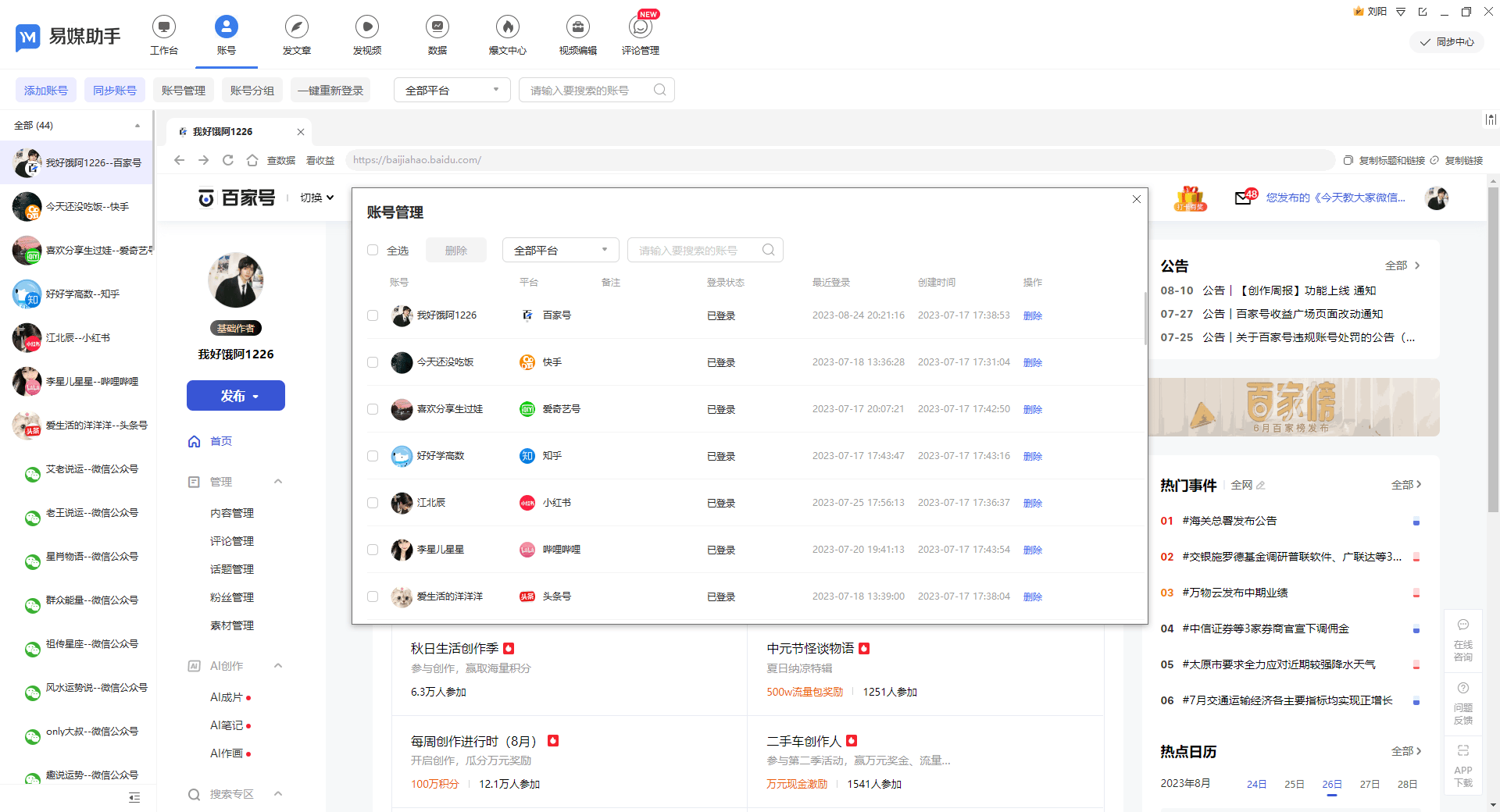Enable the 全选 select-all checkbox
This screenshot has width=1500, height=812.
[373, 250]
